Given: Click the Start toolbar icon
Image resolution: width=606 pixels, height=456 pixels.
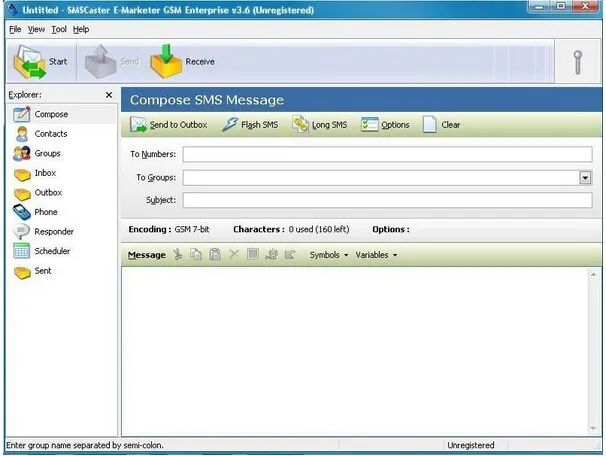Looking at the screenshot, I should [x=31, y=62].
